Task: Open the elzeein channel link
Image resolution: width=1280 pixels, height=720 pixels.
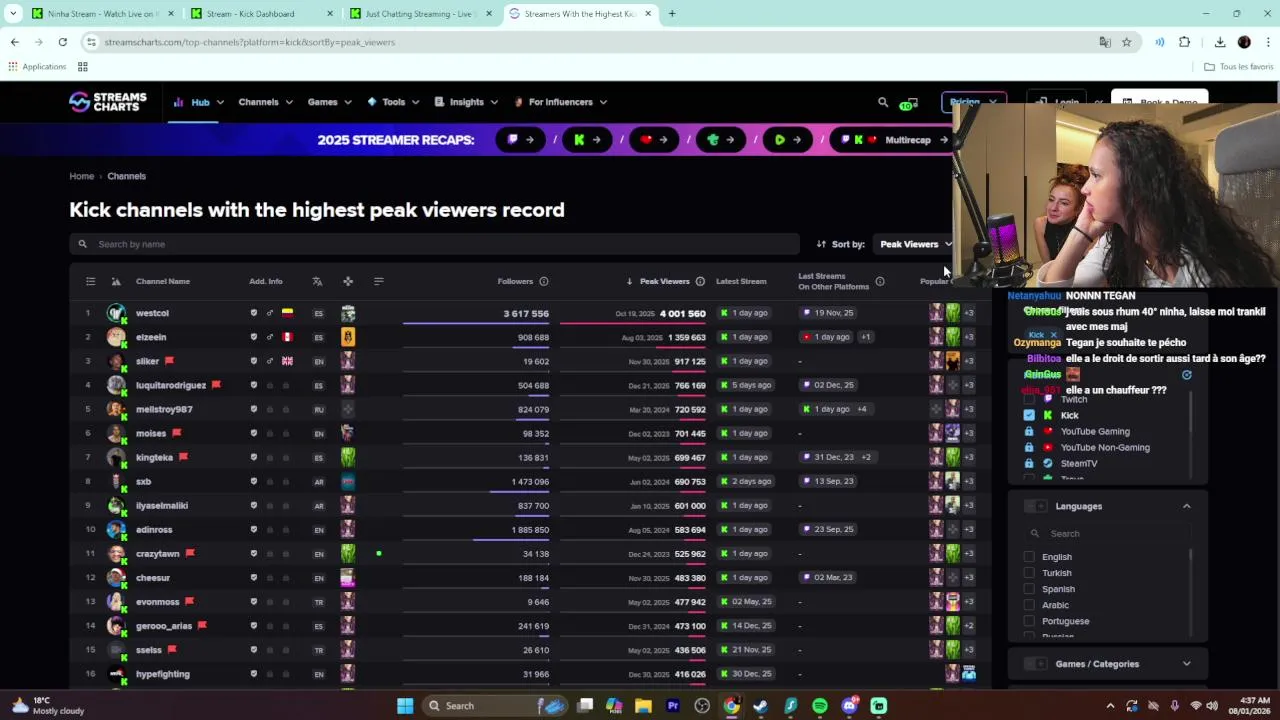Action: 151,337
